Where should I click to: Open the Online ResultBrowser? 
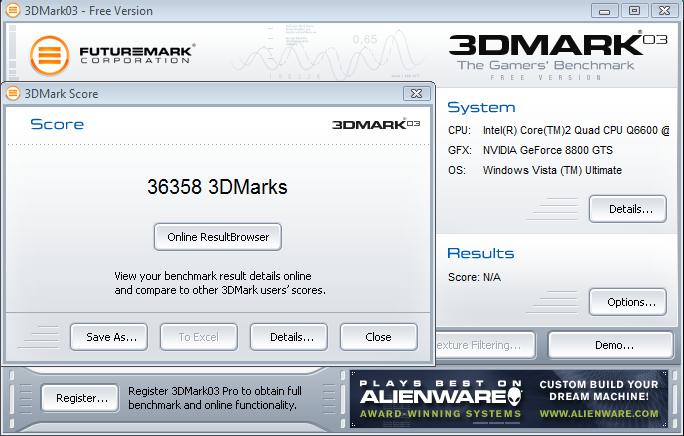tap(218, 237)
